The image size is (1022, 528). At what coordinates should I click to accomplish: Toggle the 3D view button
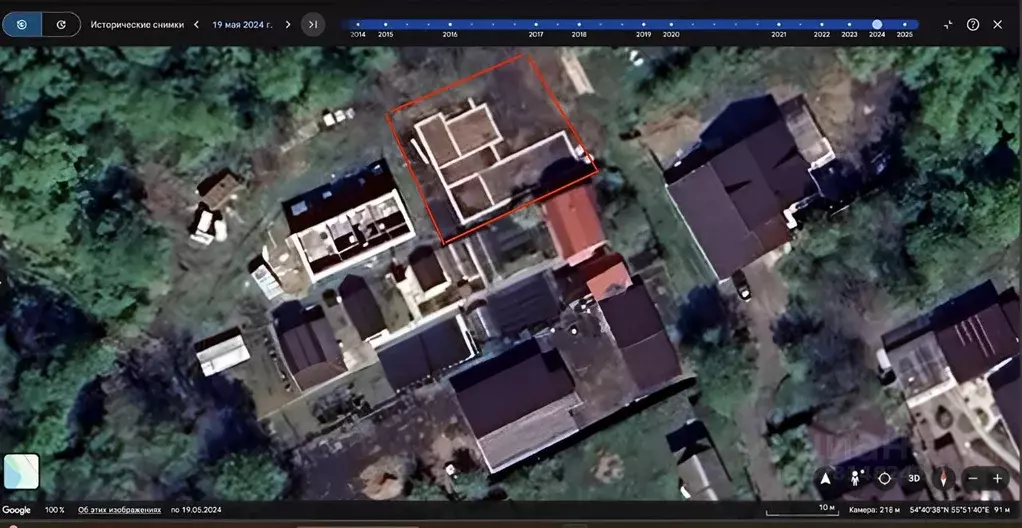coord(913,478)
